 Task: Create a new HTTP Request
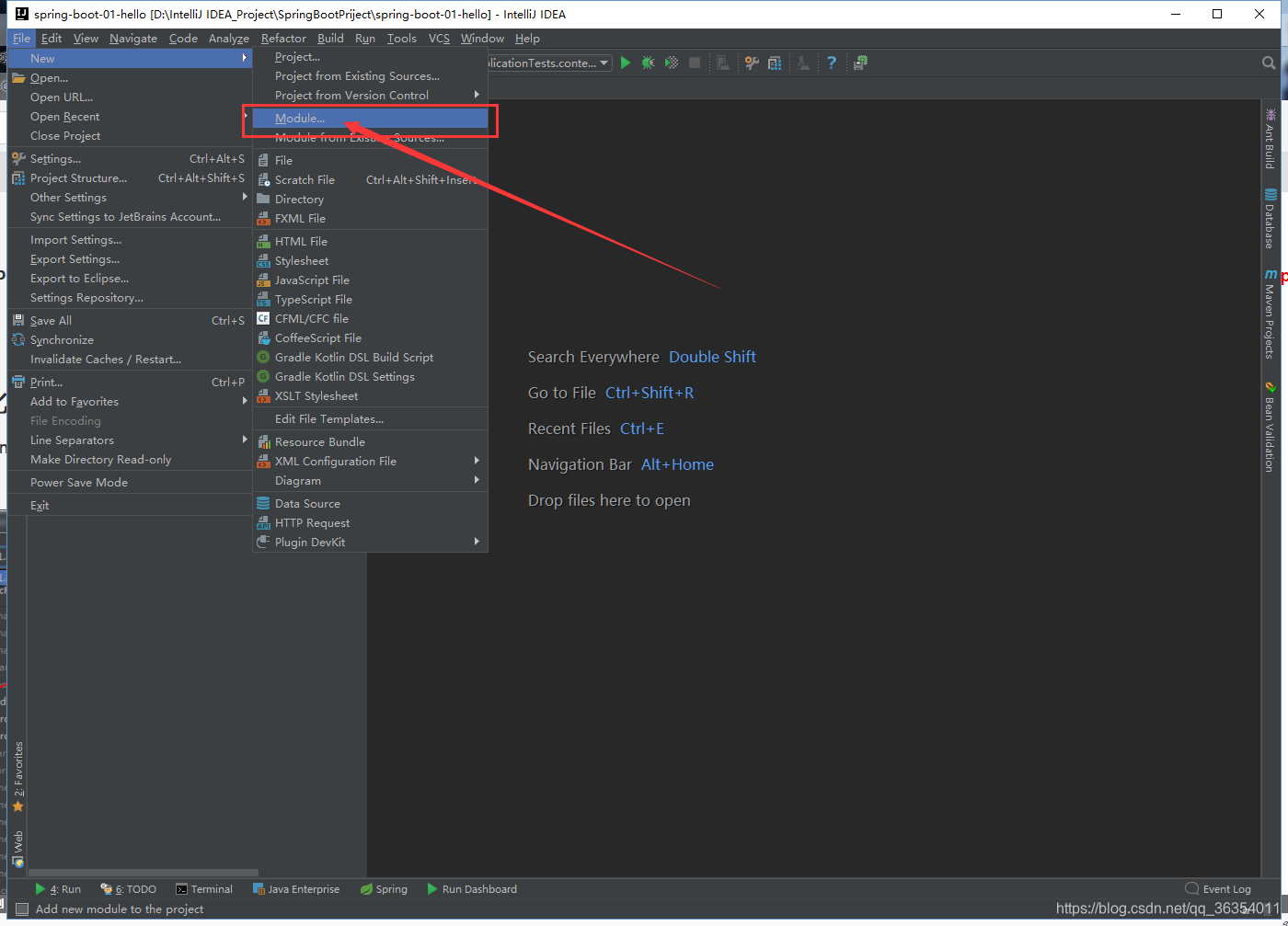click(x=371, y=523)
